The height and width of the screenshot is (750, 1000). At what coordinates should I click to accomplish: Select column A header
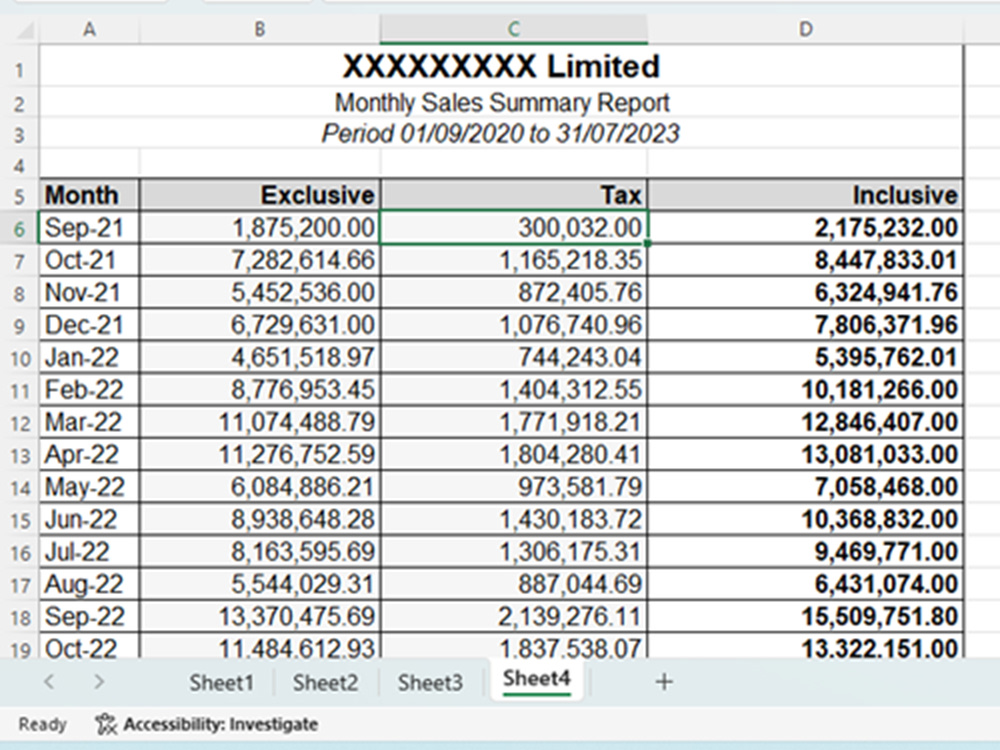(89, 29)
